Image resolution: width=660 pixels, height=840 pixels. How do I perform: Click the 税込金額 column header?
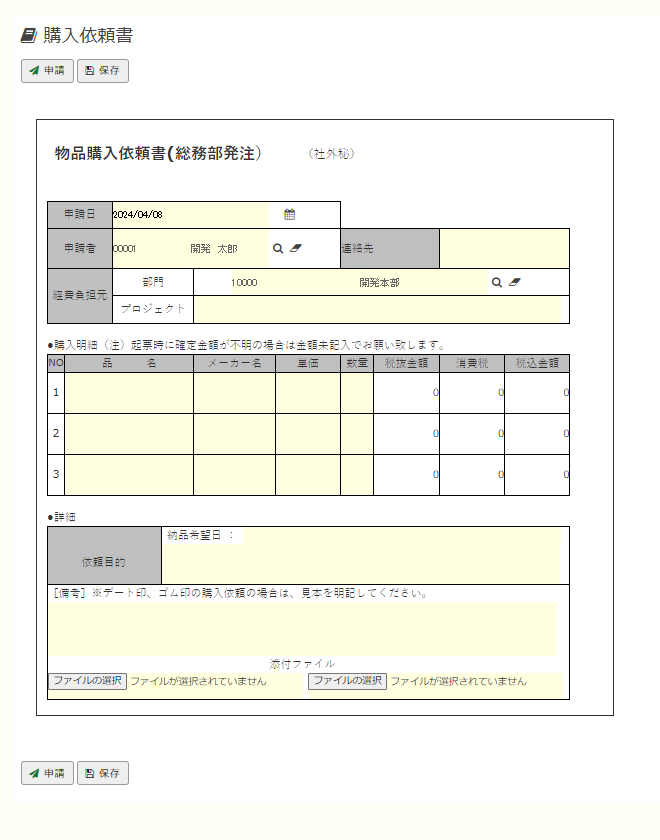[537, 363]
